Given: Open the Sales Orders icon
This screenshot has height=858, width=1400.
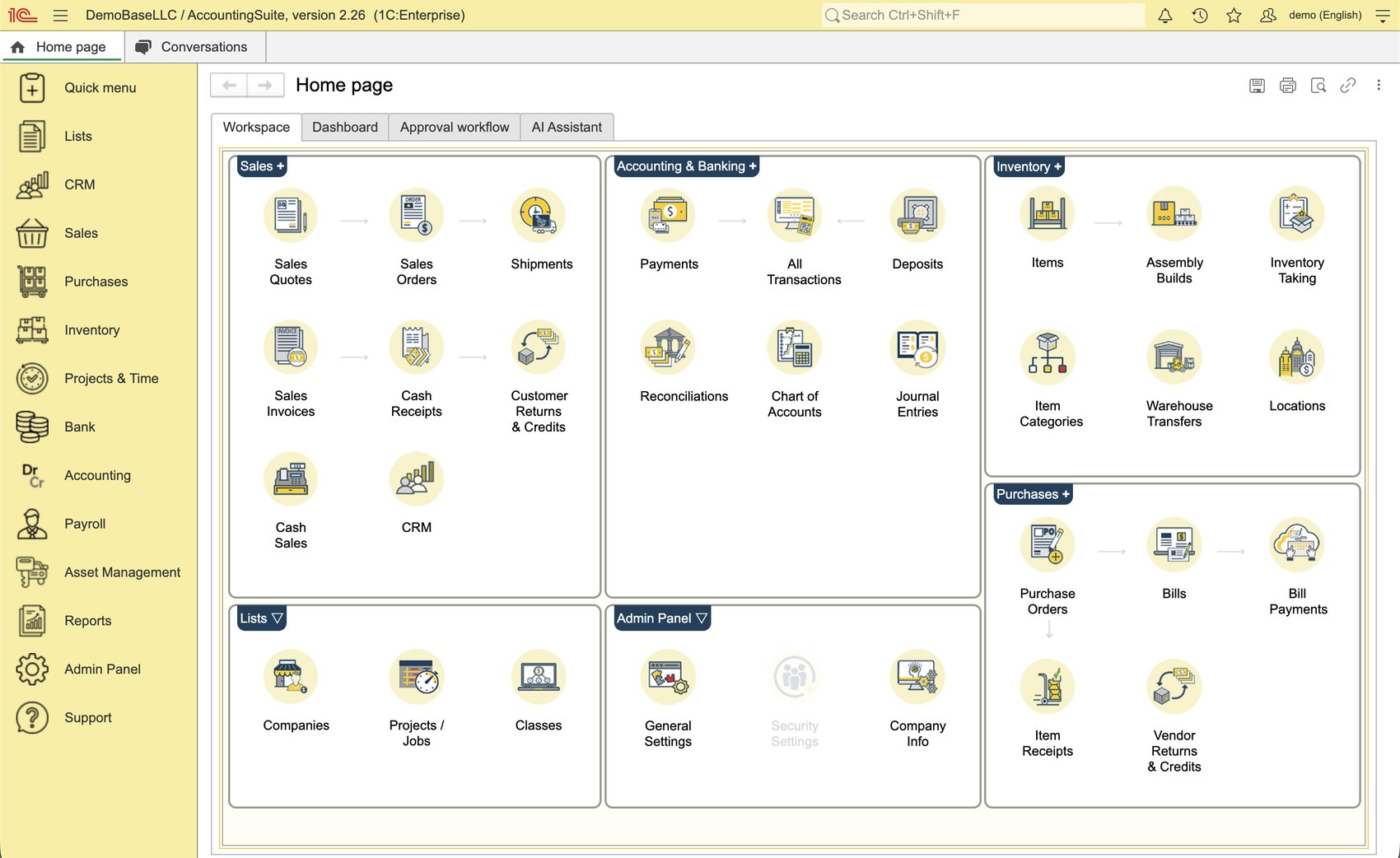Looking at the screenshot, I should [x=417, y=216].
